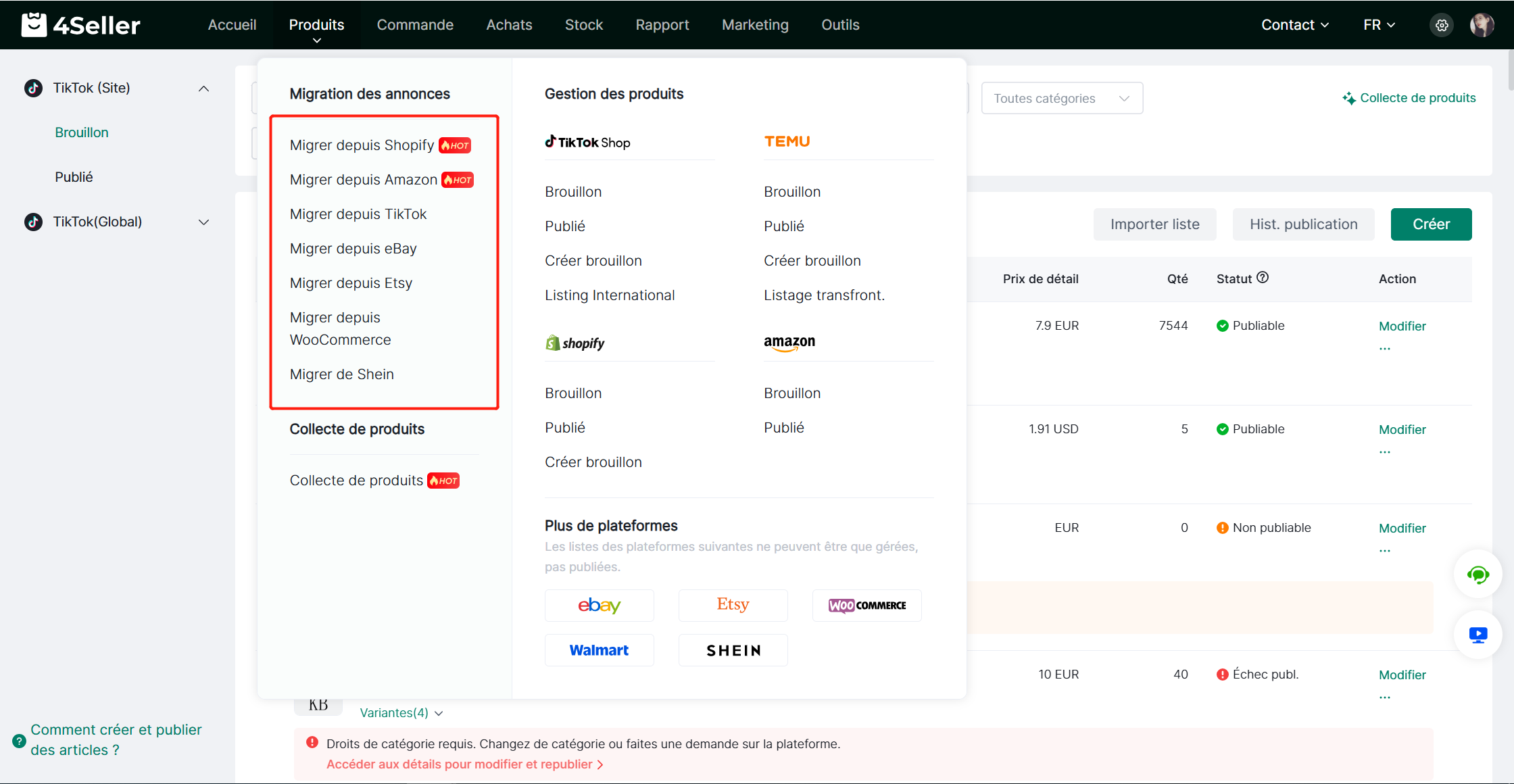Click Modifier for the 7.9 EUR row

[x=1402, y=326]
